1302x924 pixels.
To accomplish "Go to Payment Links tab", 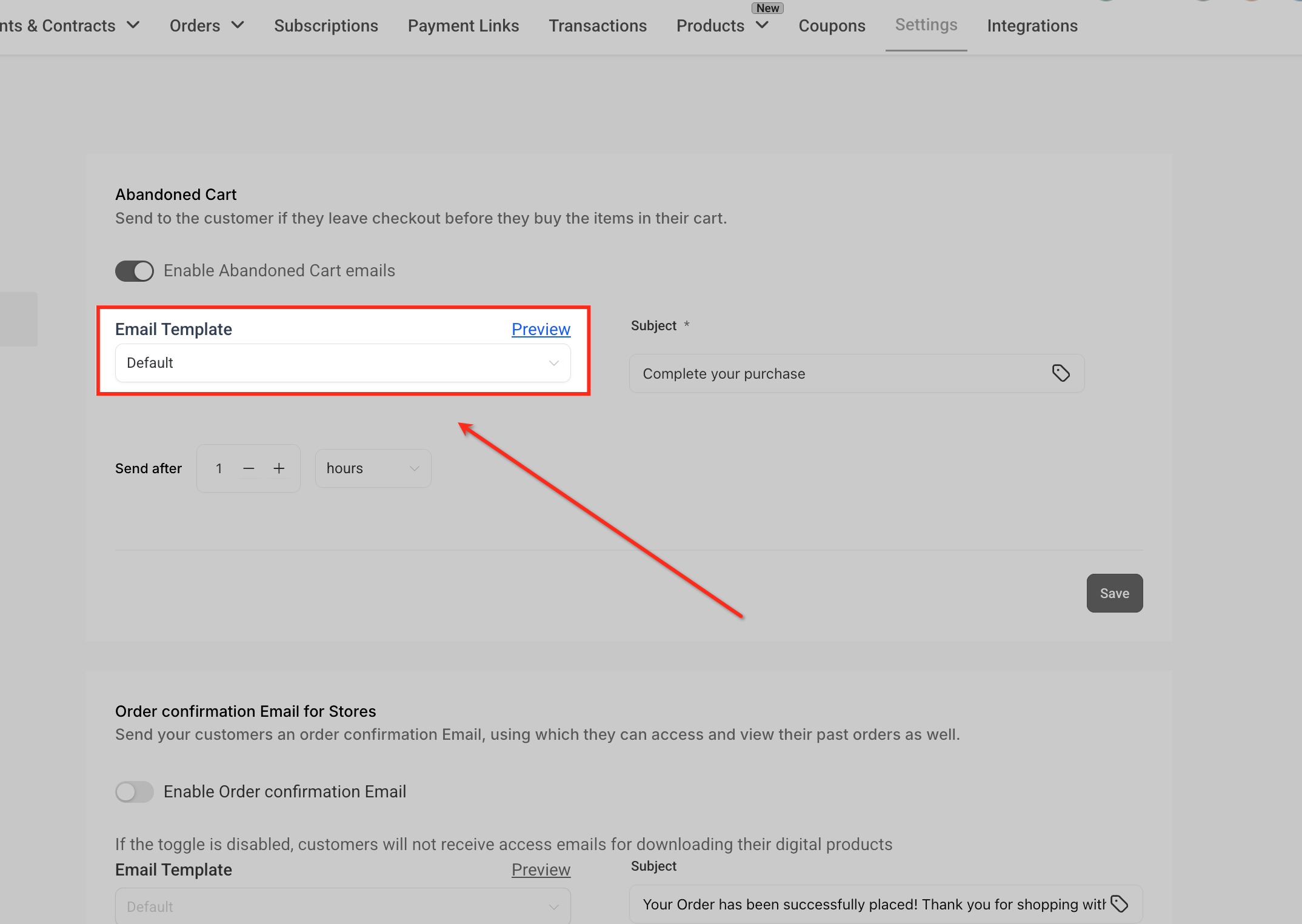I will click(463, 25).
